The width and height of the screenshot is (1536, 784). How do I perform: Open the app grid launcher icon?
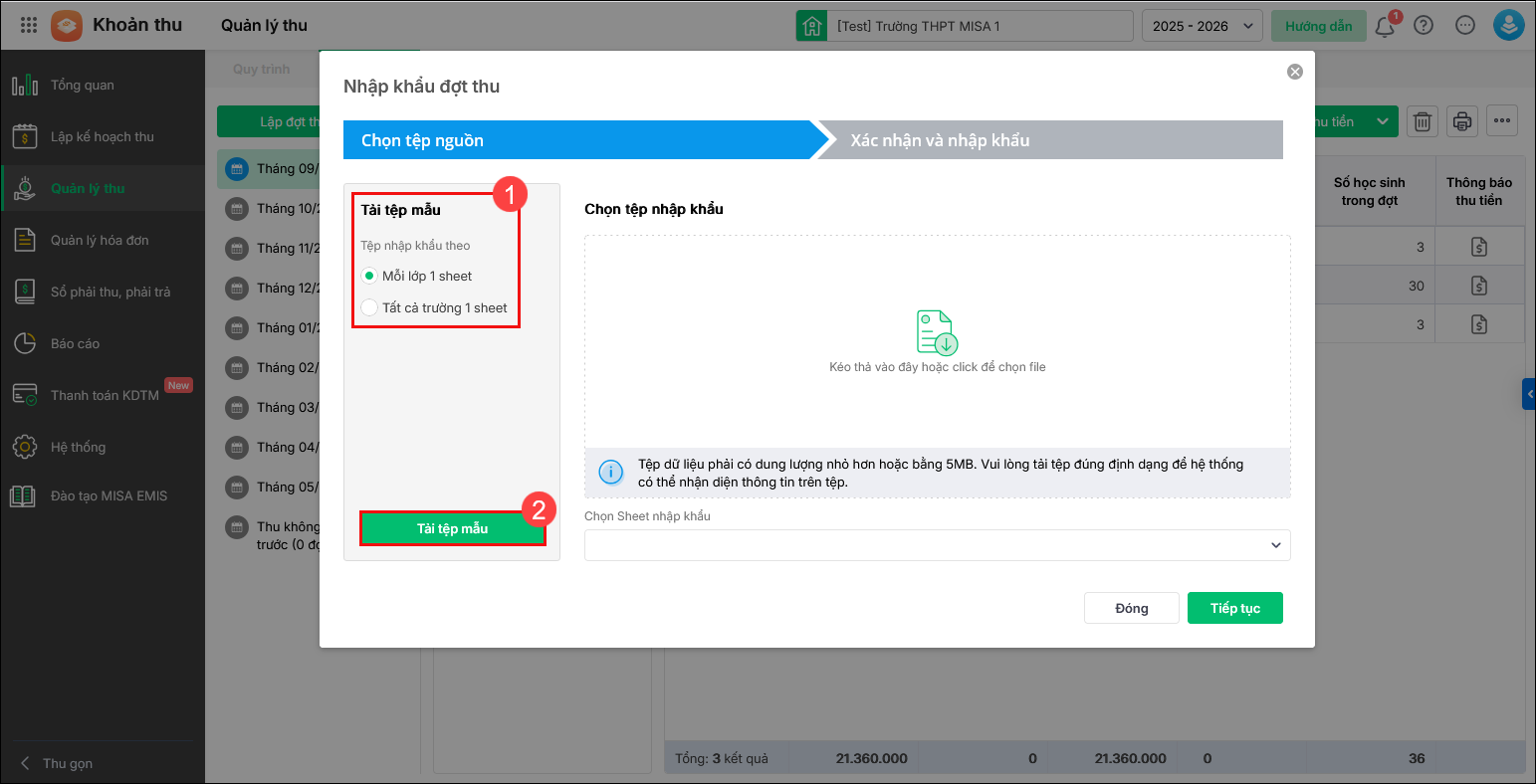click(28, 26)
